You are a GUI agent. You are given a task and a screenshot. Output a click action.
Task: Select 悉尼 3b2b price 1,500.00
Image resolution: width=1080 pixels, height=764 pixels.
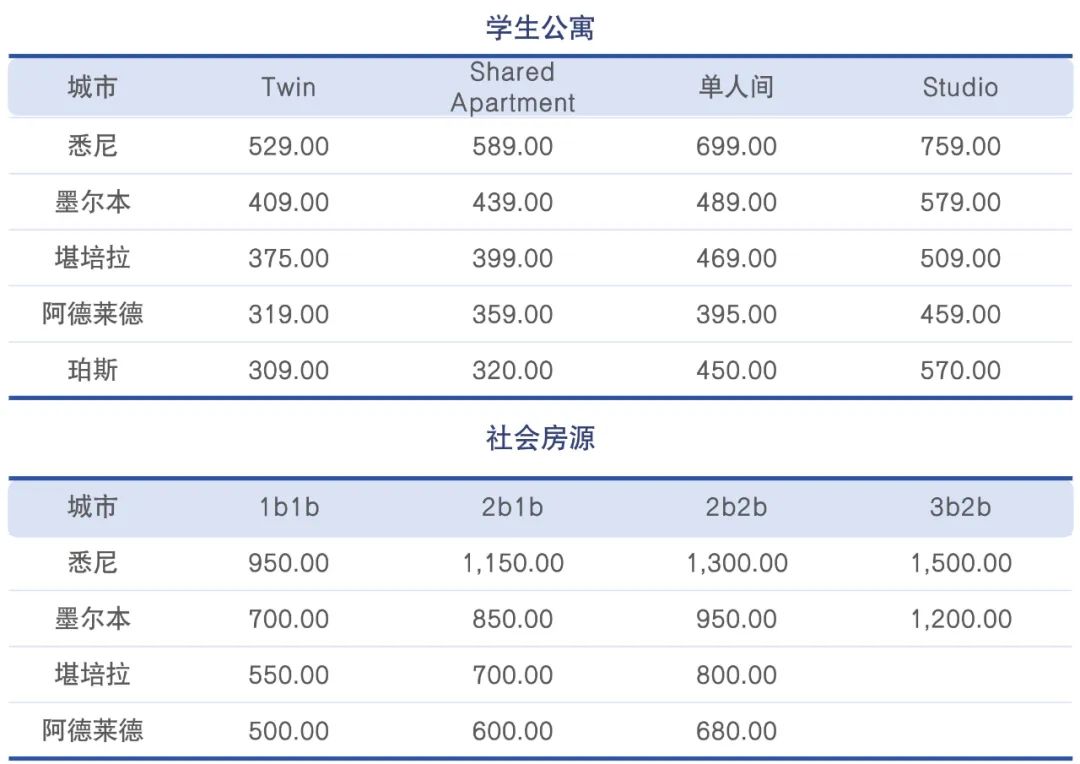[x=961, y=563]
